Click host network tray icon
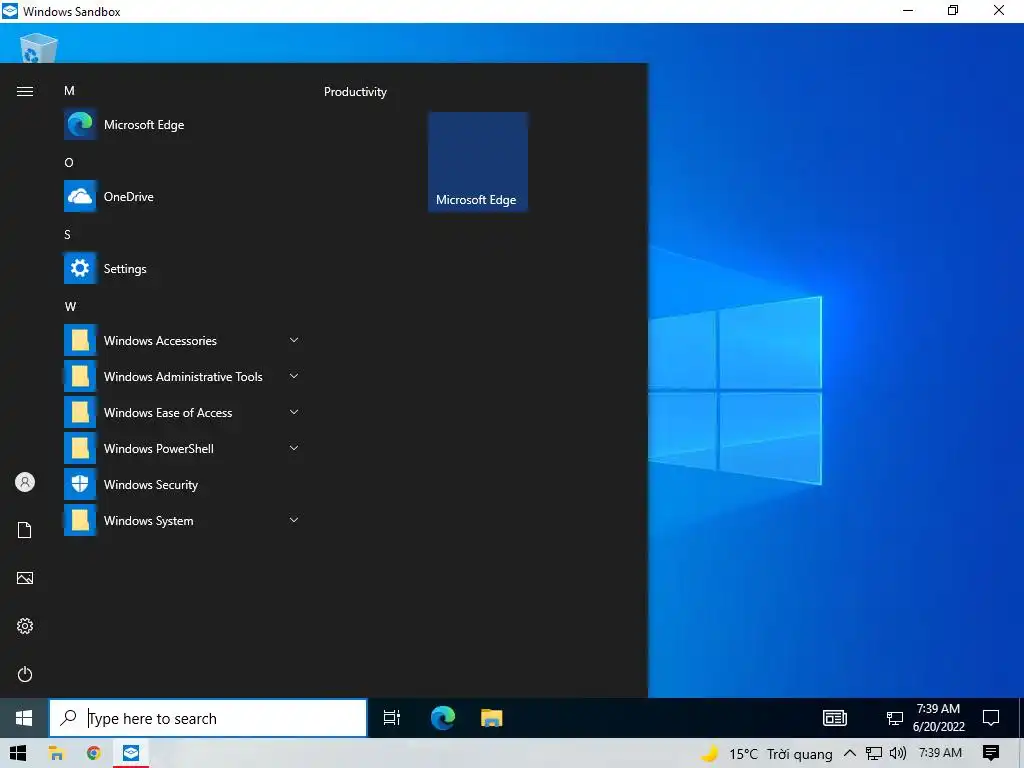 click(x=874, y=754)
